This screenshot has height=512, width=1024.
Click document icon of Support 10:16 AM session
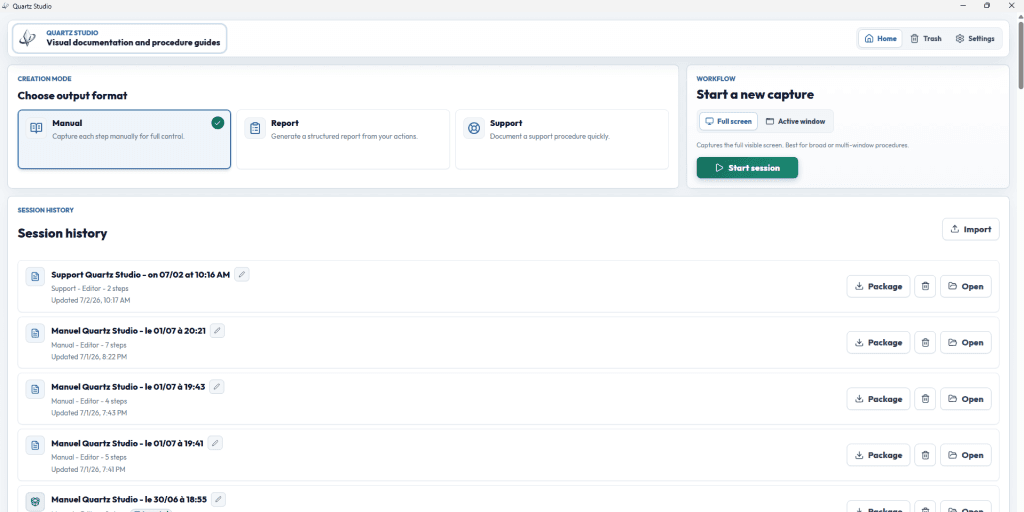click(35, 276)
